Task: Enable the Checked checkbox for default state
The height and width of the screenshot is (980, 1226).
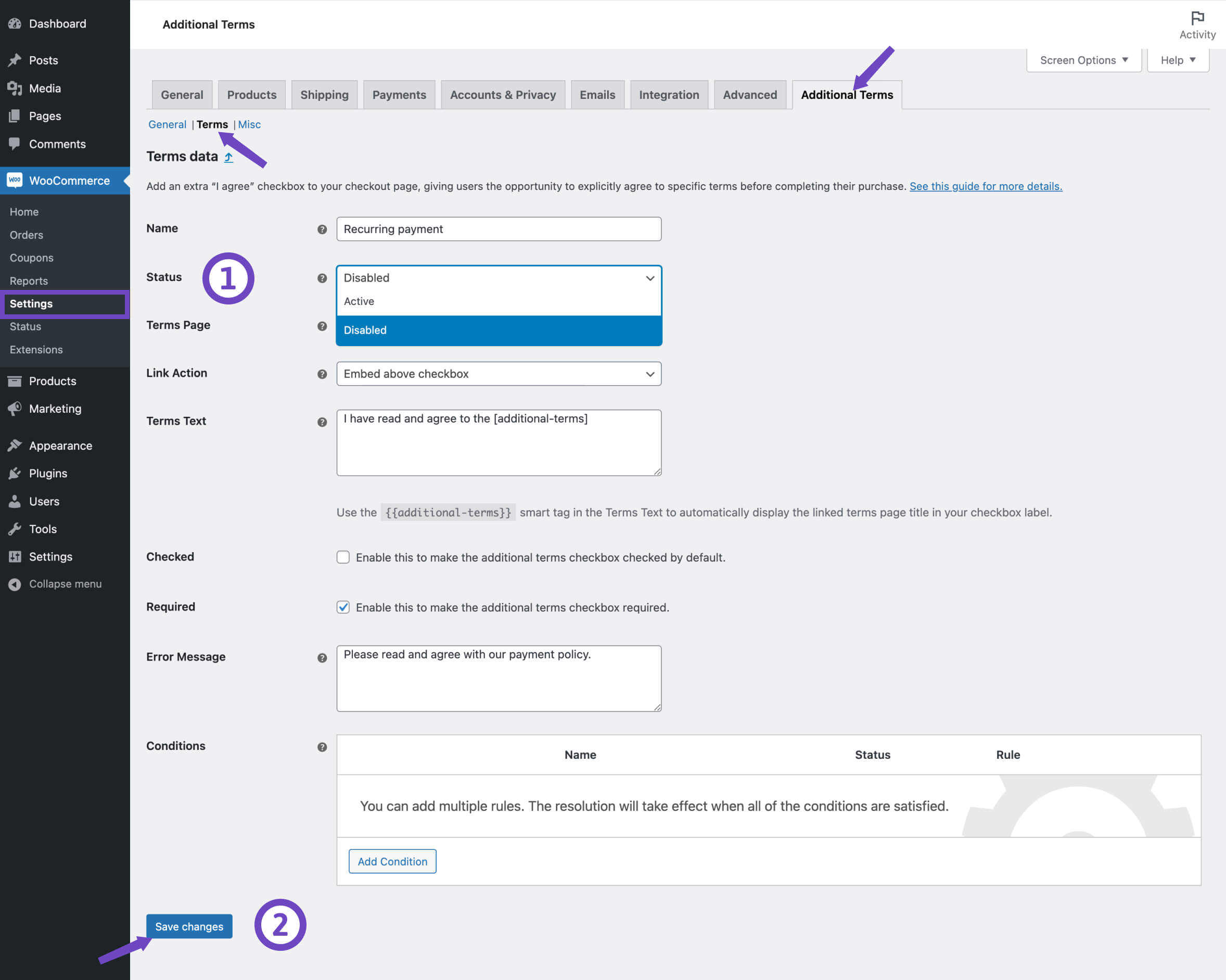Action: coord(343,557)
